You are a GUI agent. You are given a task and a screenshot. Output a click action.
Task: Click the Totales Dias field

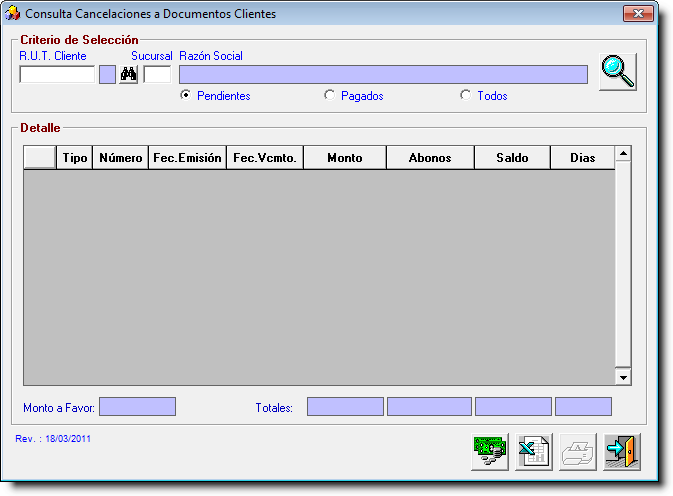(583, 406)
